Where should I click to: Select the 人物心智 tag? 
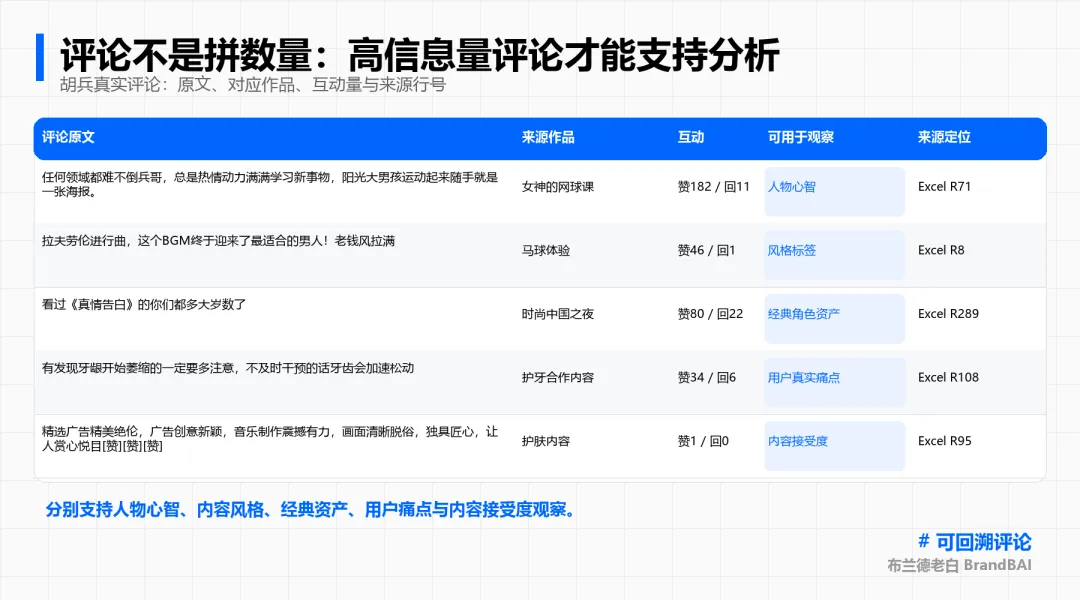coord(834,192)
